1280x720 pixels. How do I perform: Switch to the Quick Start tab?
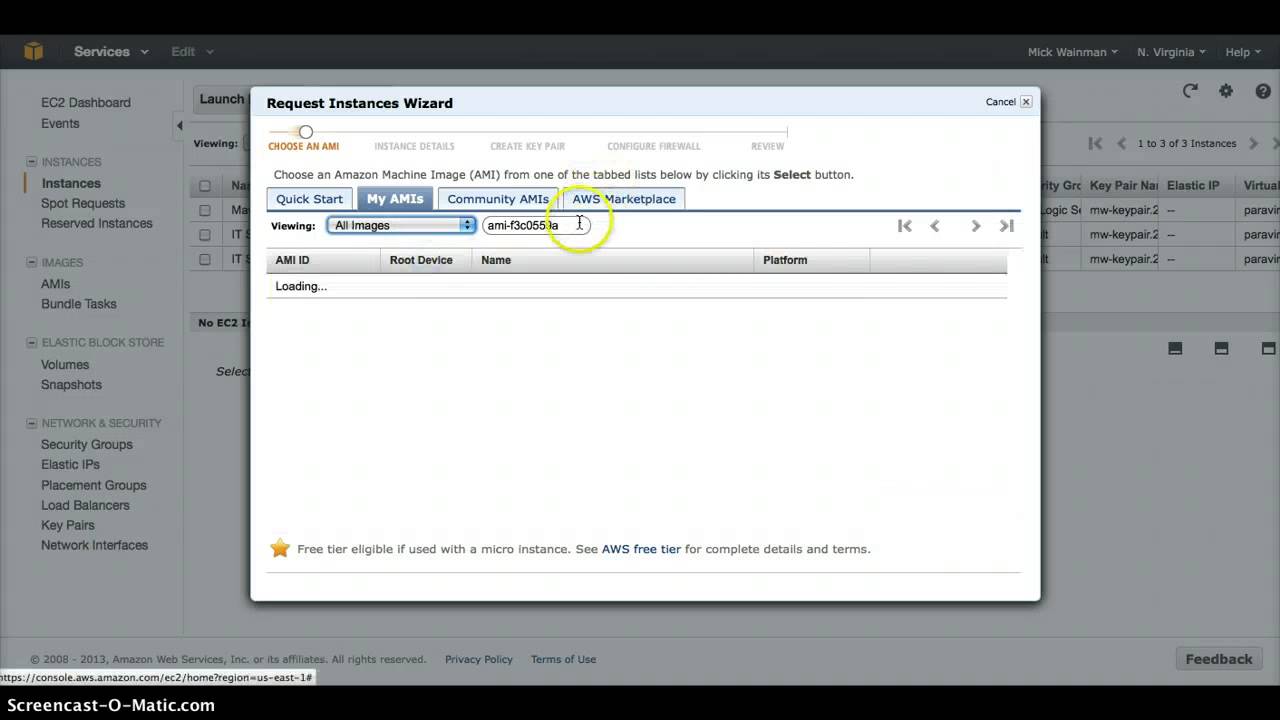click(309, 198)
